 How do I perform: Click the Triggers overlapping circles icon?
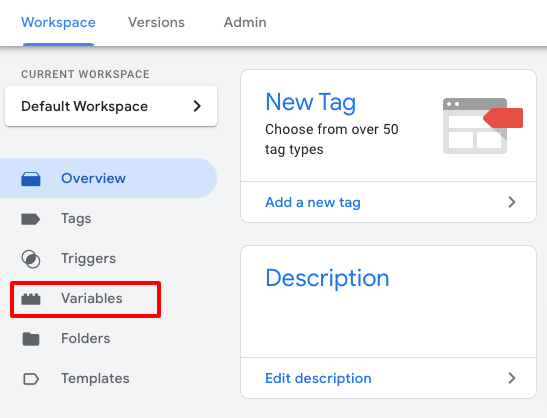31,259
